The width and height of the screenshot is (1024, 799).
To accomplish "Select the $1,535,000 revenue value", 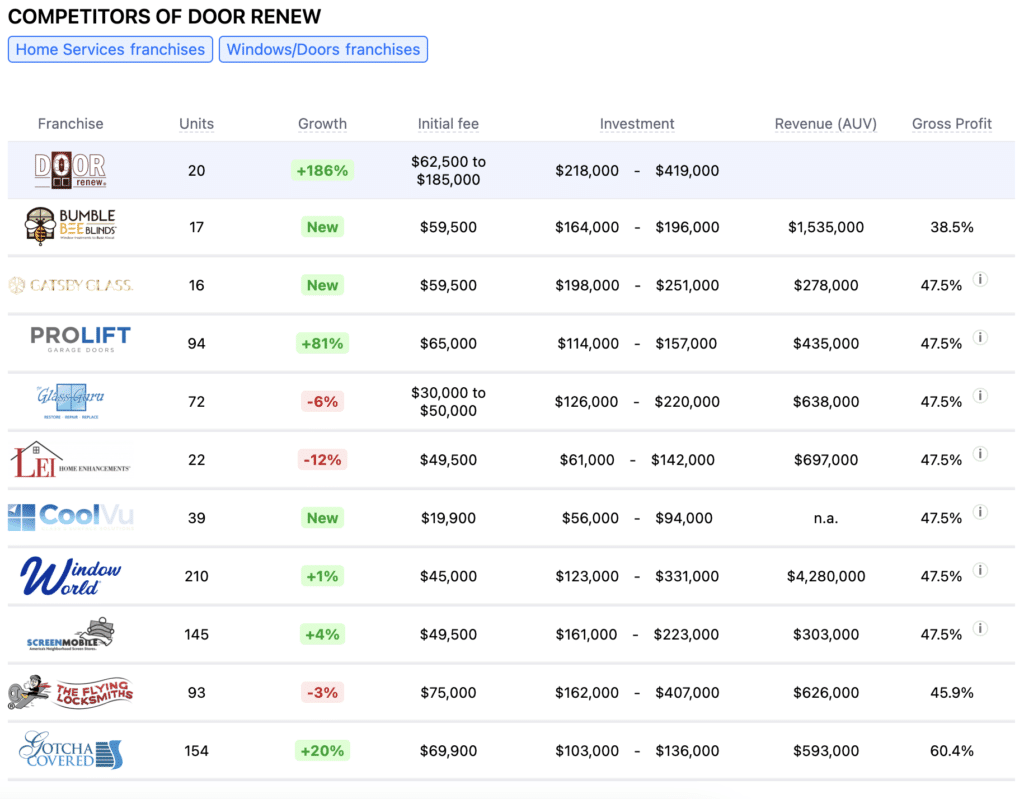I will [x=825, y=227].
